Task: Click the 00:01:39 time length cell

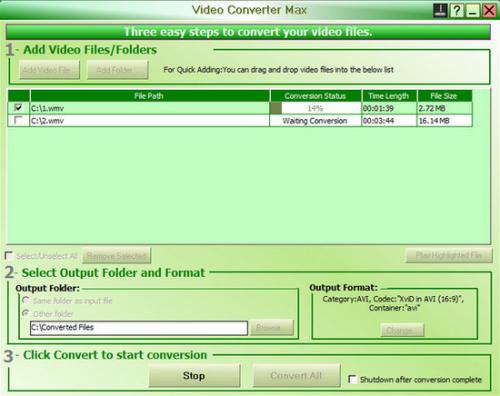Action: click(389, 108)
